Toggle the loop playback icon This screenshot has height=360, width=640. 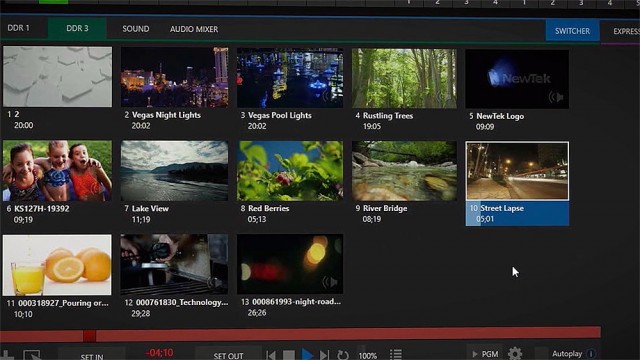(343, 355)
